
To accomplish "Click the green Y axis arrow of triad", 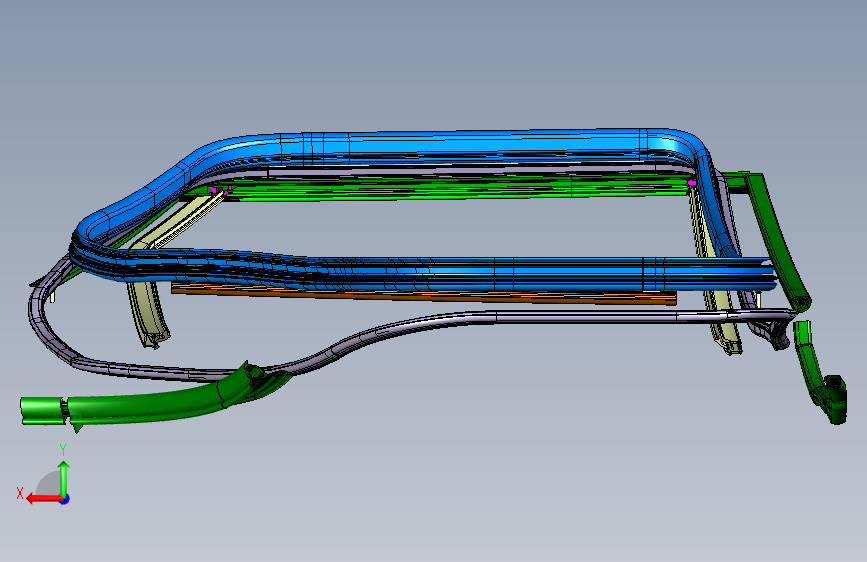I will (x=64, y=477).
